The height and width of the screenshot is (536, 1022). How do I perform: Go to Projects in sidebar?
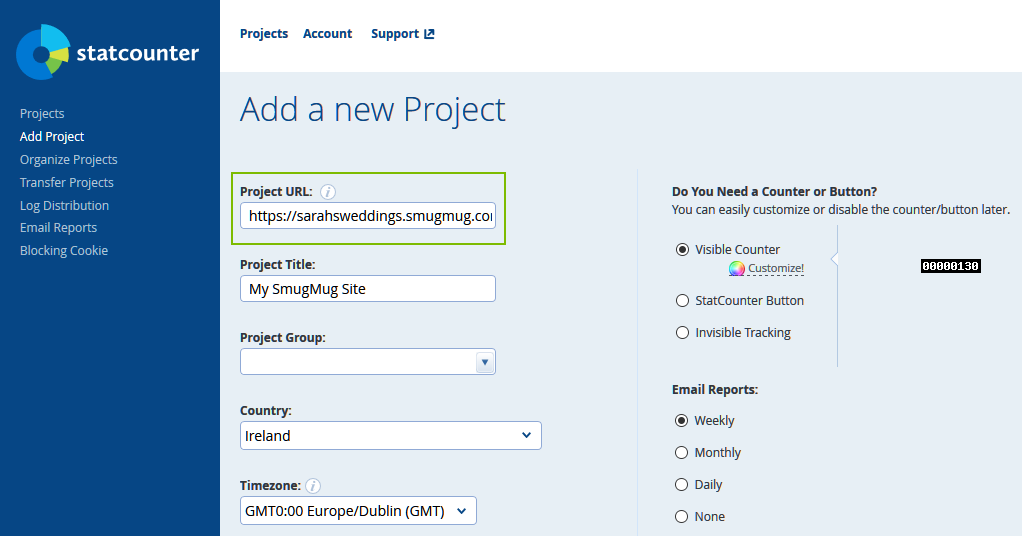[x=42, y=113]
